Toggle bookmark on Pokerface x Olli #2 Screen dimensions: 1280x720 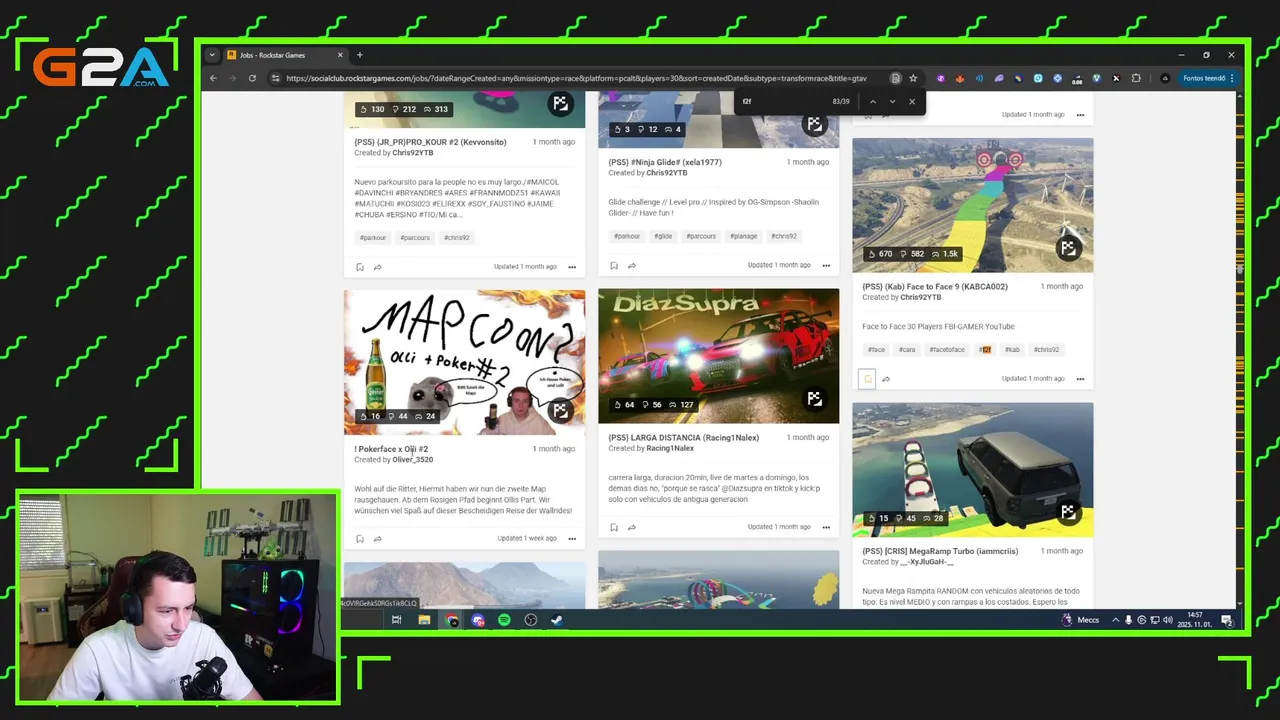click(x=360, y=539)
